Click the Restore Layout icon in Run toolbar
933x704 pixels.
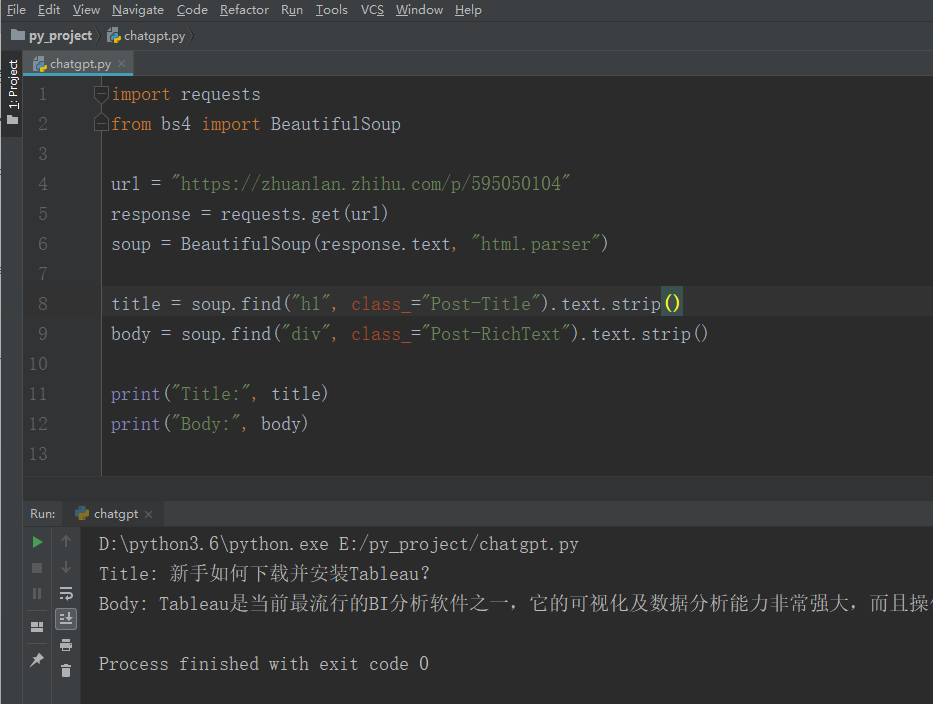(x=37, y=627)
